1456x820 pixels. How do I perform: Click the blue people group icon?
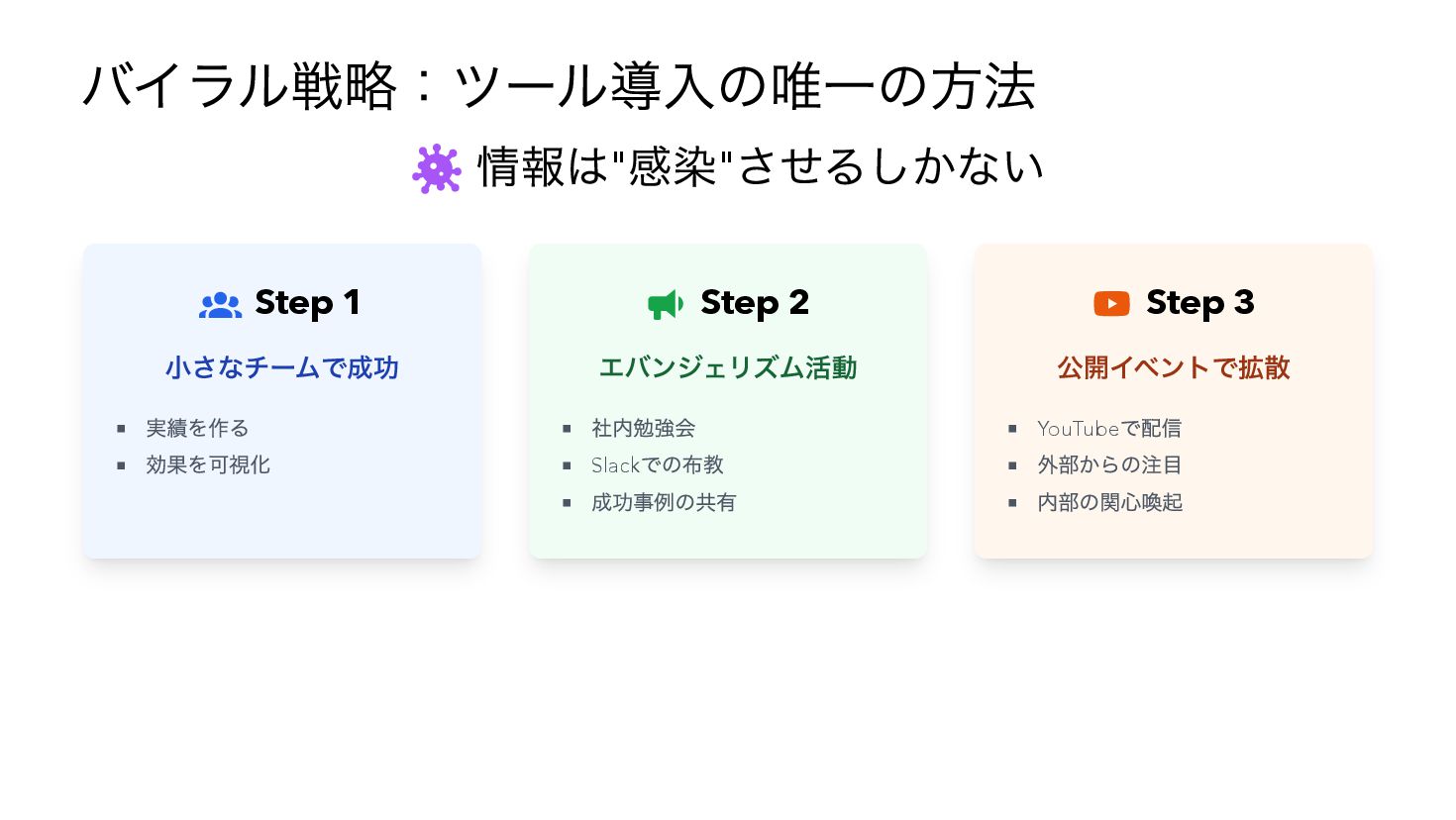[x=220, y=305]
